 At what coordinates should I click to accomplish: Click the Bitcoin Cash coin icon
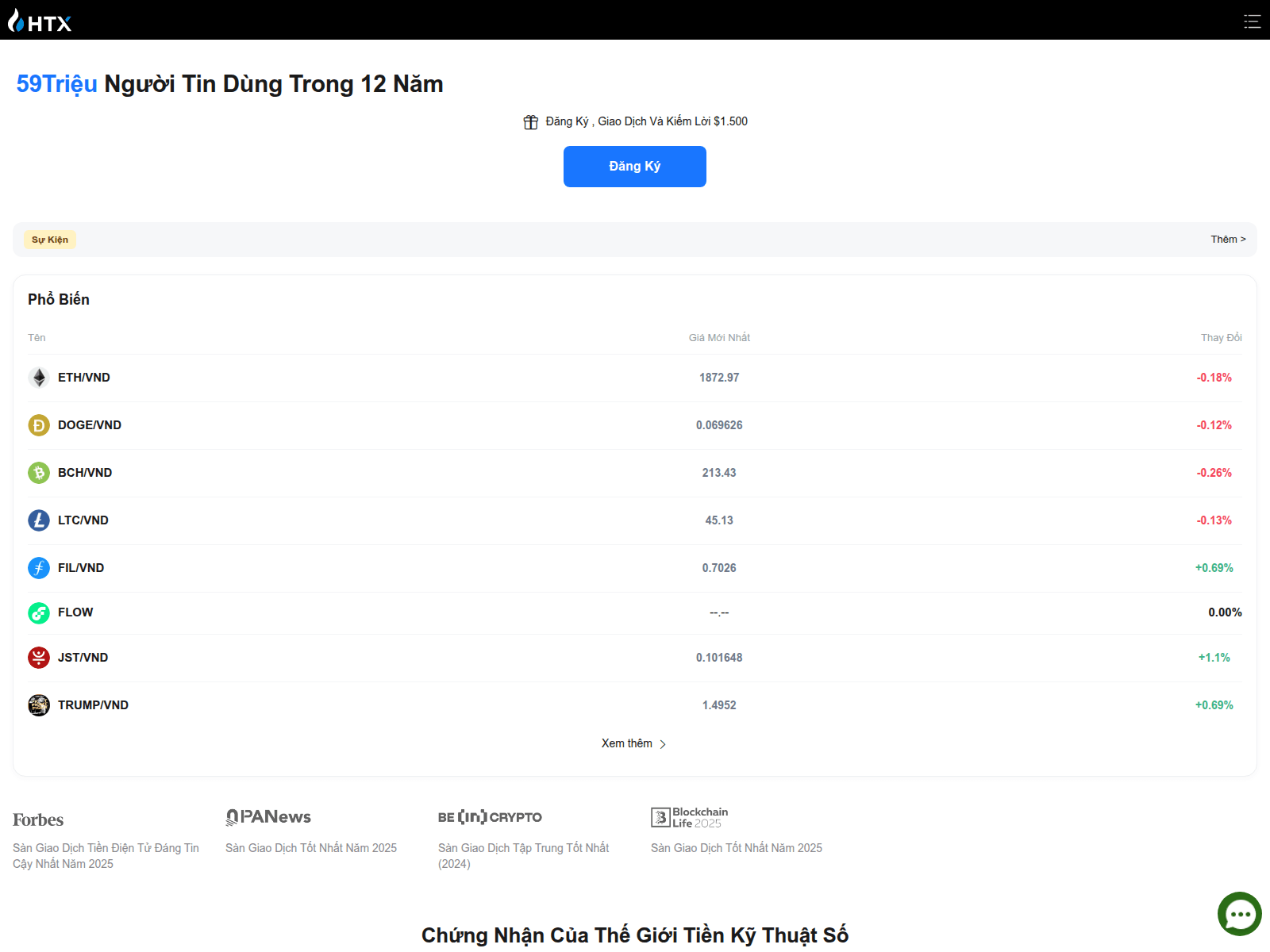click(39, 473)
